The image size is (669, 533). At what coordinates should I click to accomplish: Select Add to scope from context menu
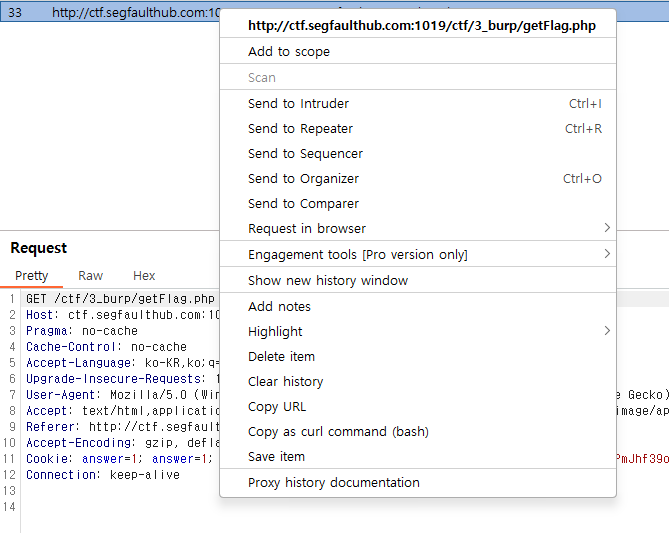click(x=289, y=52)
